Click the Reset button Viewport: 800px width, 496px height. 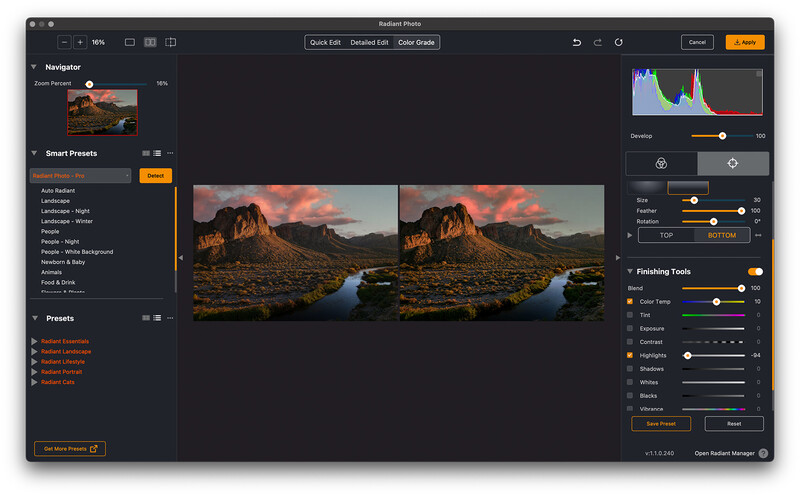[x=734, y=424]
